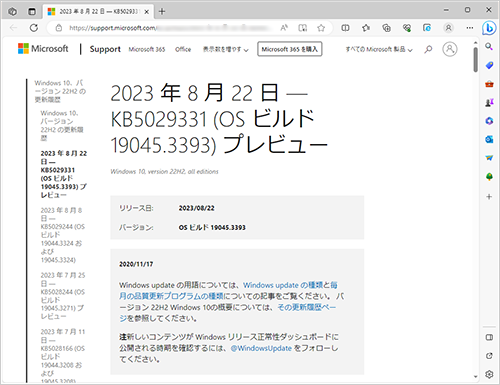Open the green tree sidebar icon

click(489, 176)
